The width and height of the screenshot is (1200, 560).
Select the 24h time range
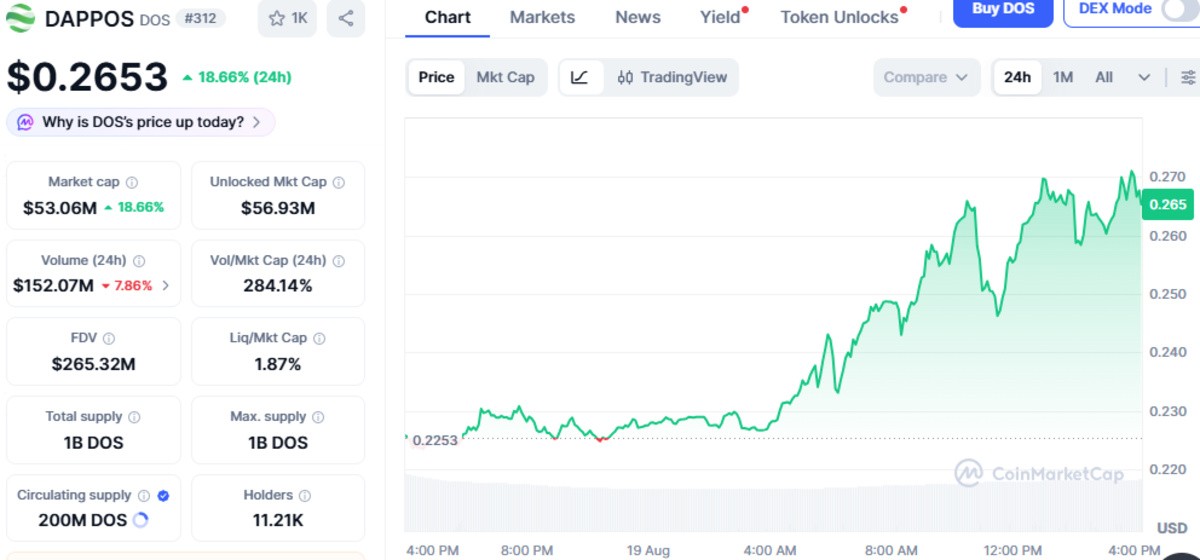[1017, 77]
